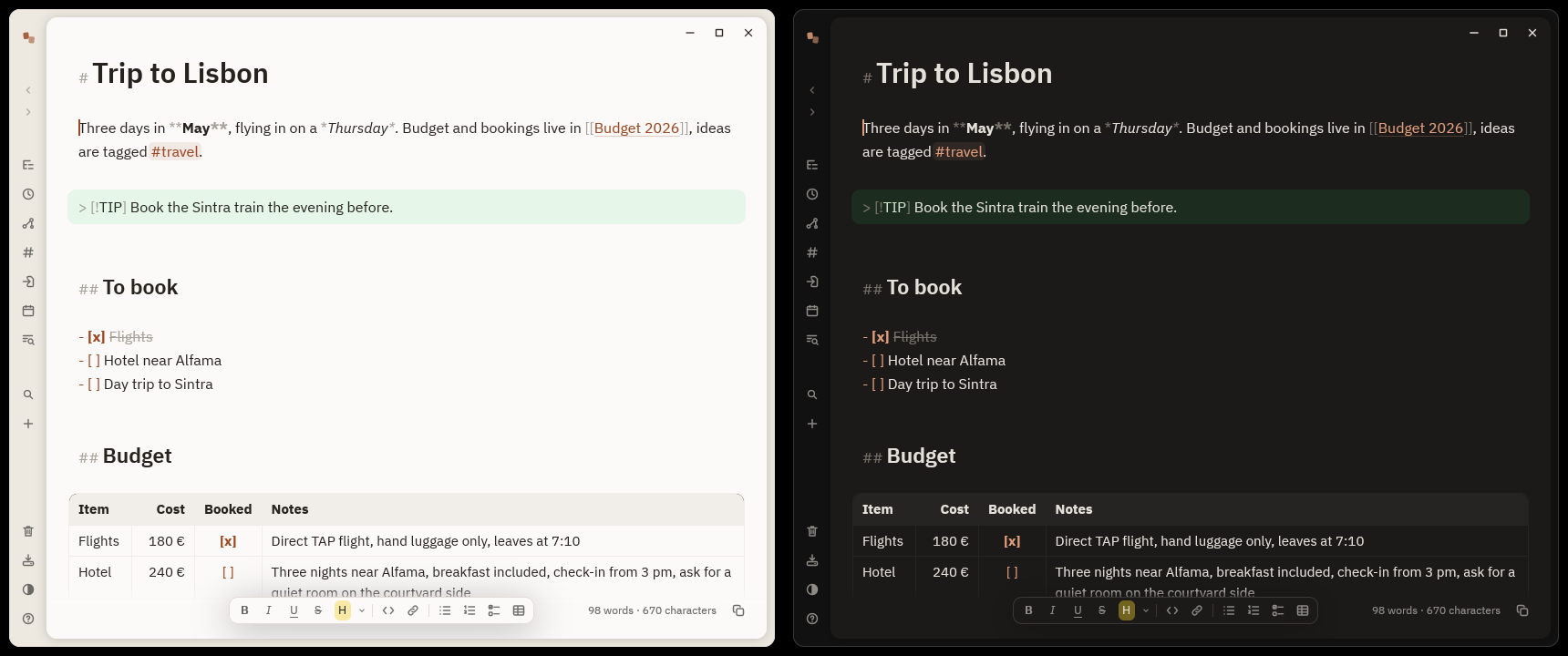This screenshot has height=656, width=1568.
Task: Insert a bulleted list in the dark window
Action: (1229, 610)
